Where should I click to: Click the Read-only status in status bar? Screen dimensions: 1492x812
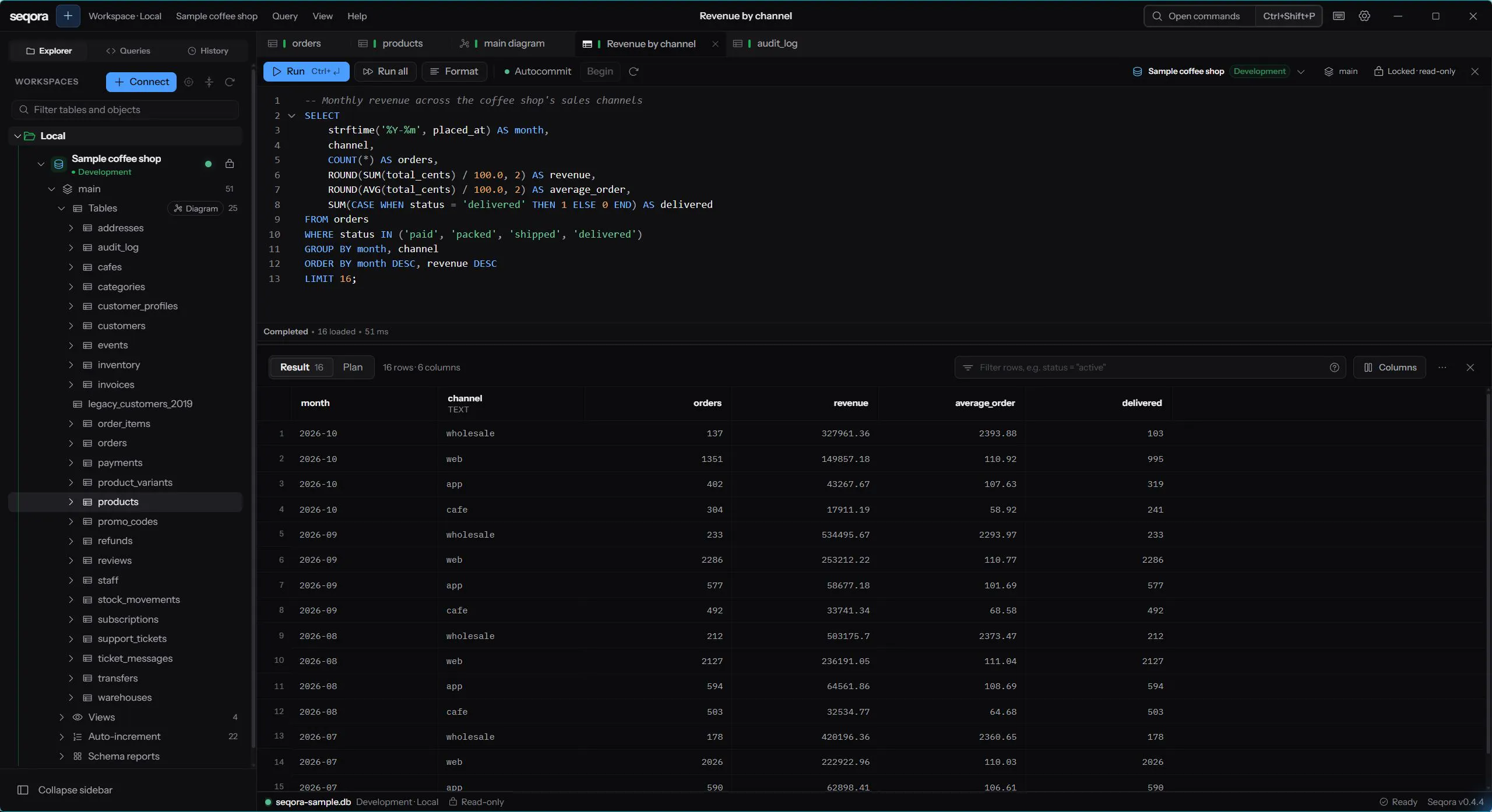click(476, 802)
